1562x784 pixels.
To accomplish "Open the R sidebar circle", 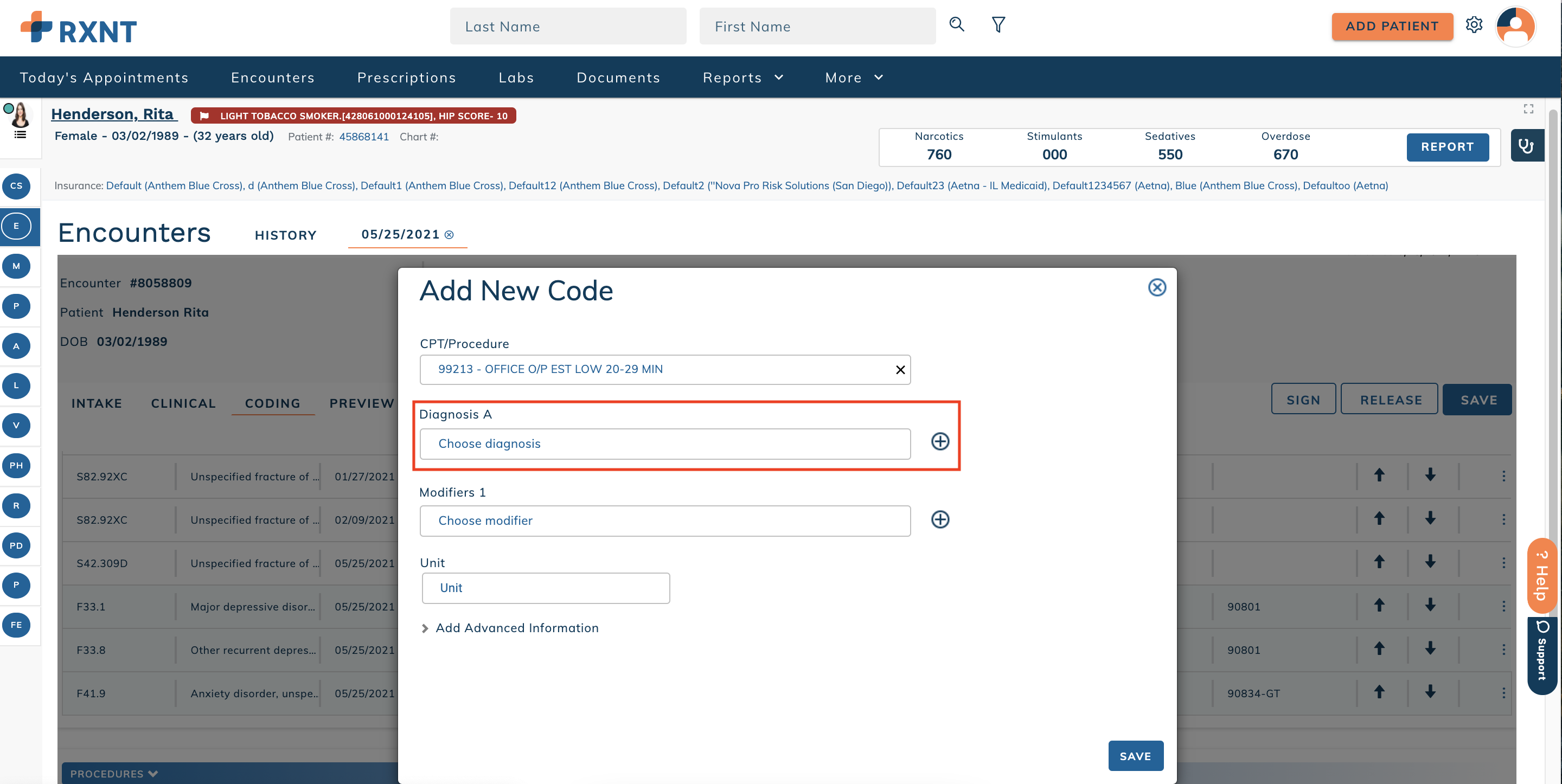I will coord(16,506).
